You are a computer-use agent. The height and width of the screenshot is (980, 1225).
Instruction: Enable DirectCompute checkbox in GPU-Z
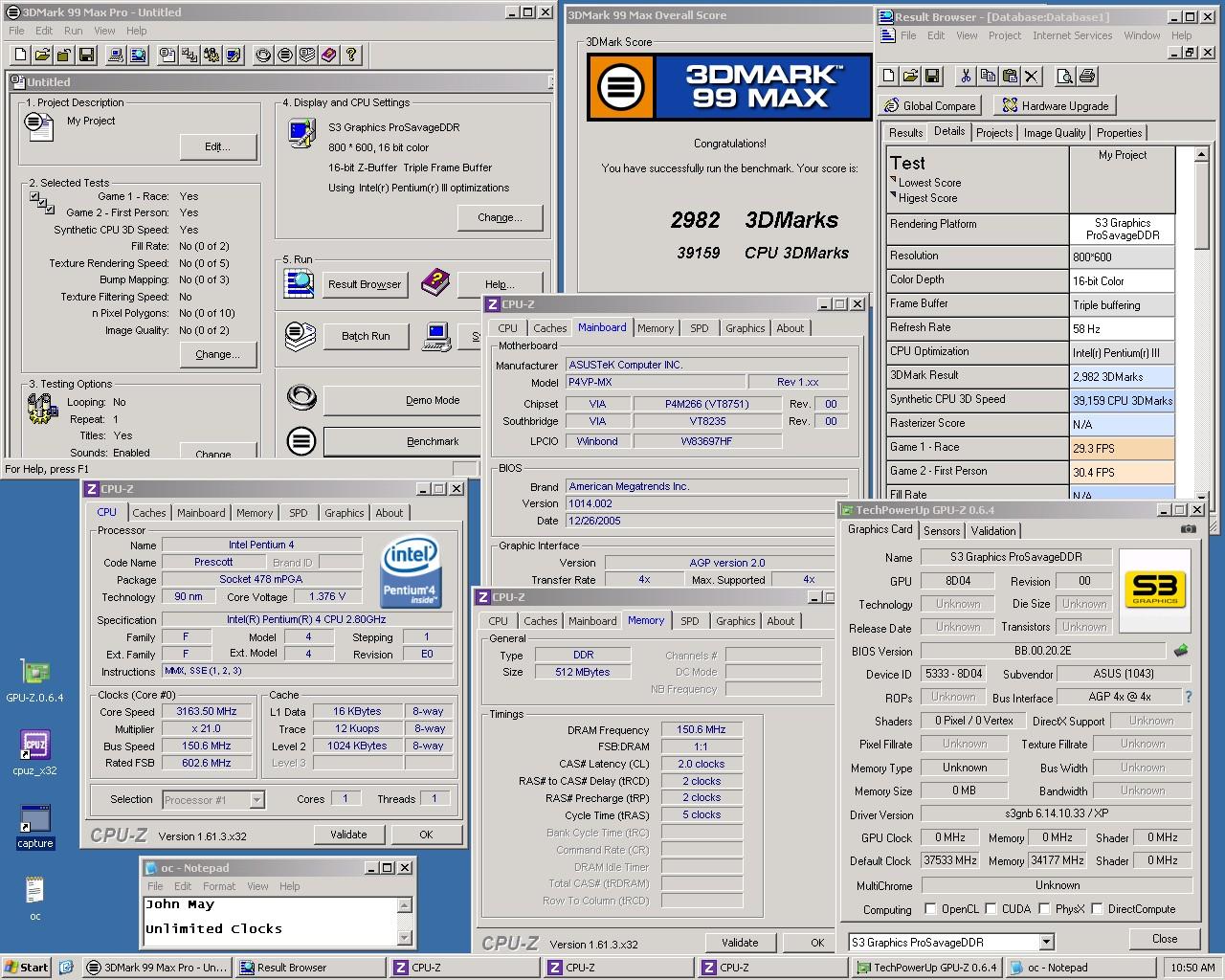coord(1097,909)
